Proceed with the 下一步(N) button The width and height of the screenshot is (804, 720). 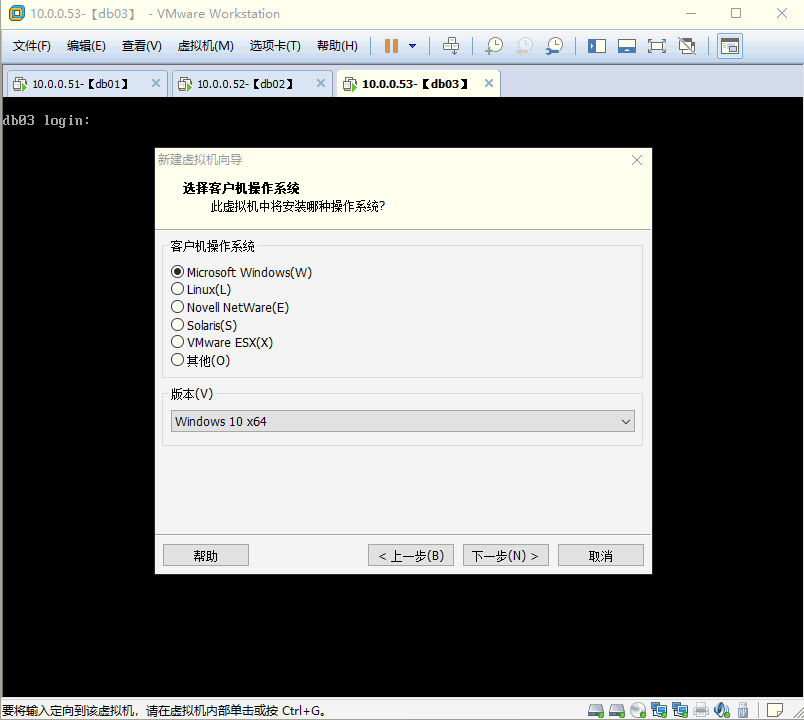click(506, 555)
